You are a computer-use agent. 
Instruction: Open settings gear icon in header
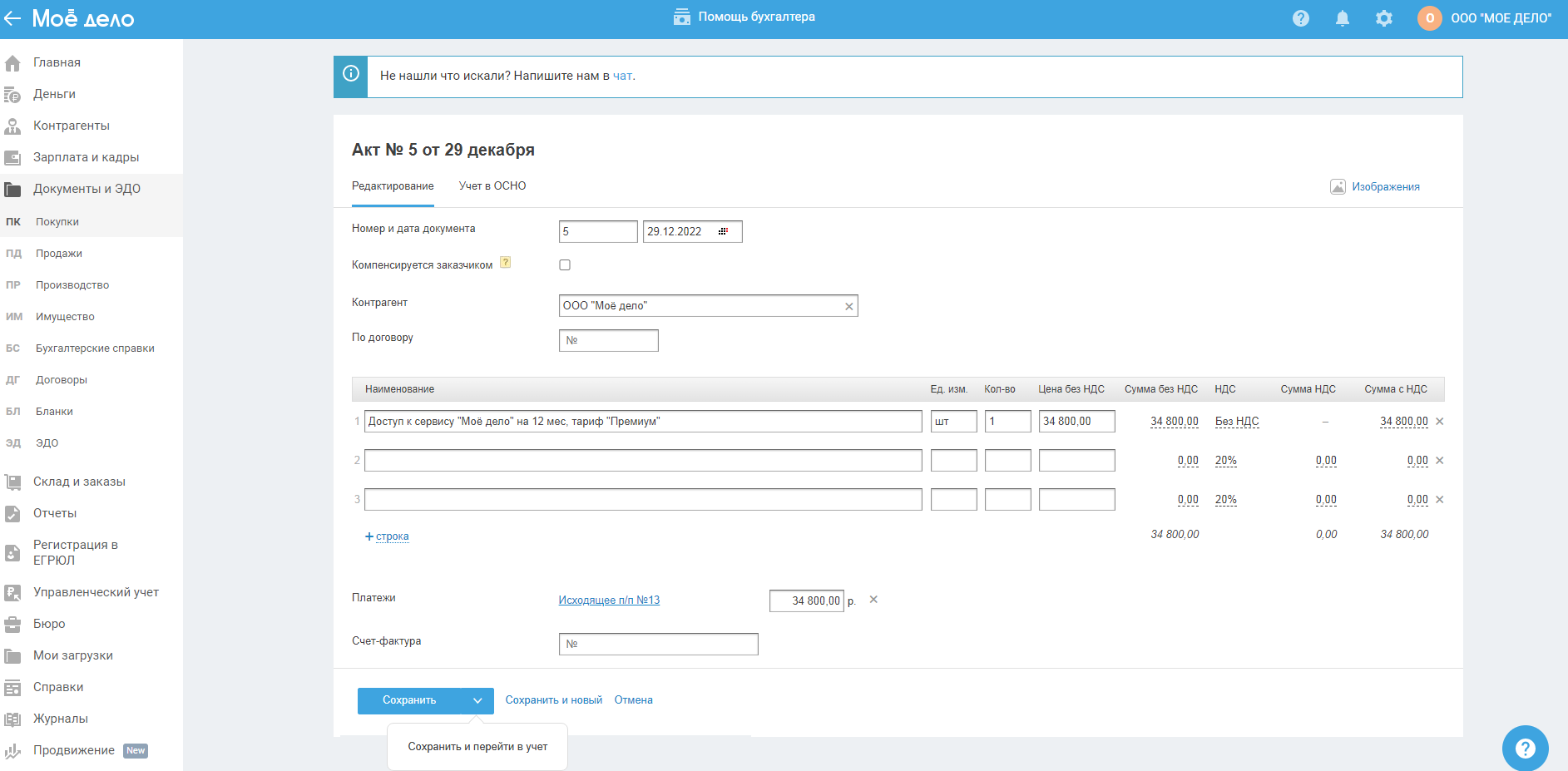pos(1383,18)
